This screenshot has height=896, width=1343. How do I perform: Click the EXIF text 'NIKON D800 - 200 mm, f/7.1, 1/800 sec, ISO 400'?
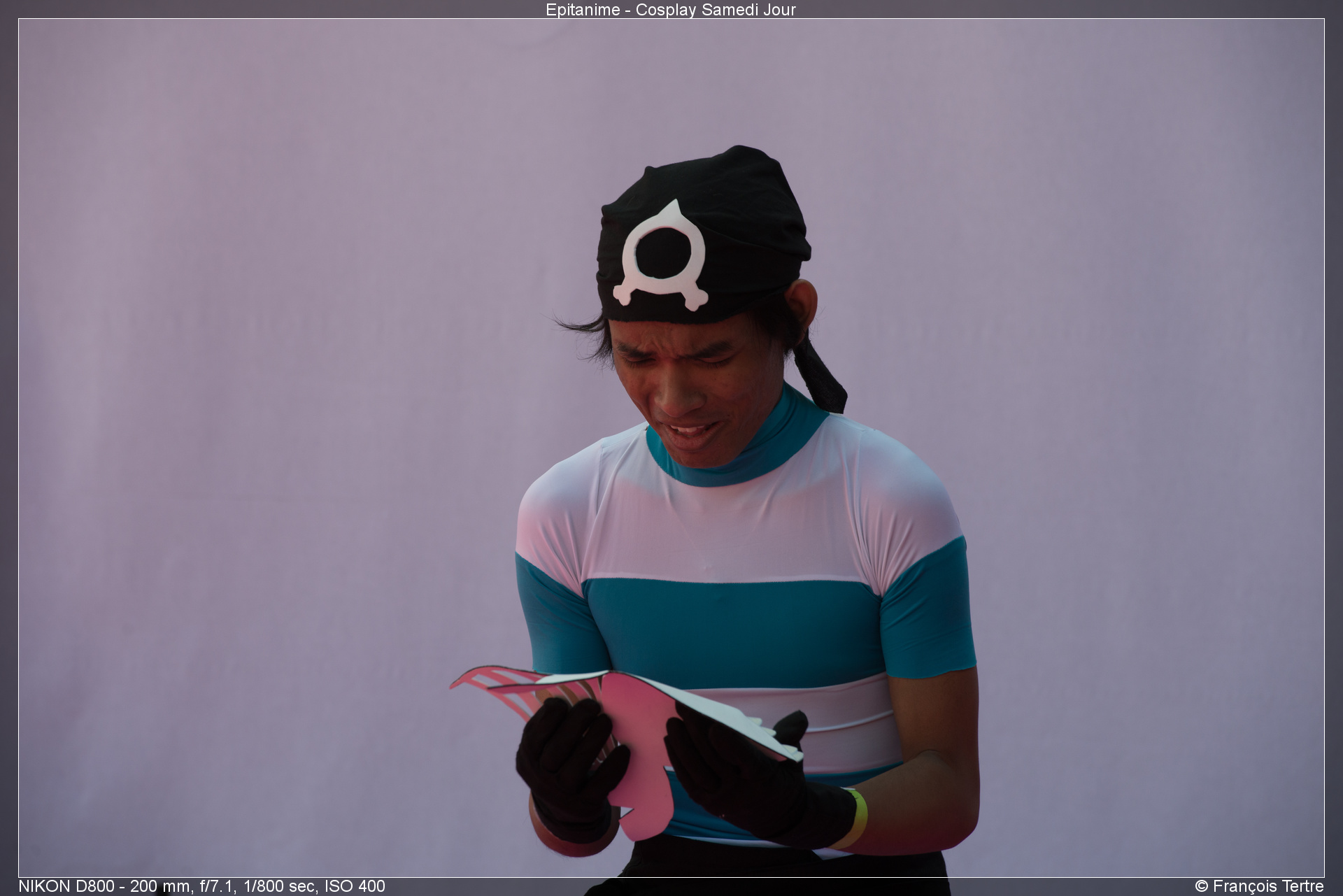(202, 886)
